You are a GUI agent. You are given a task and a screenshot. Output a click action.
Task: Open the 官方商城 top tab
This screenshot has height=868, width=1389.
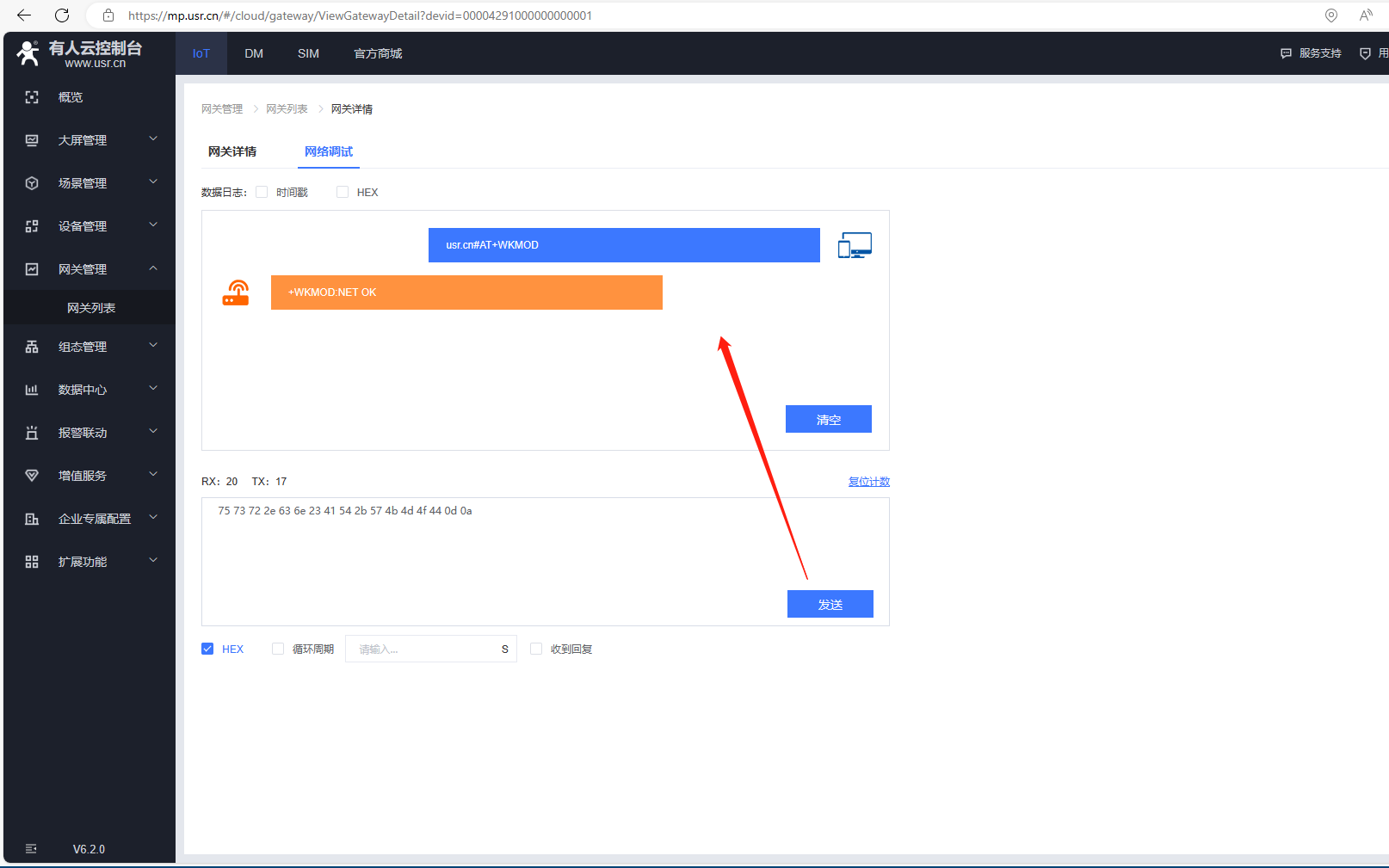point(378,53)
